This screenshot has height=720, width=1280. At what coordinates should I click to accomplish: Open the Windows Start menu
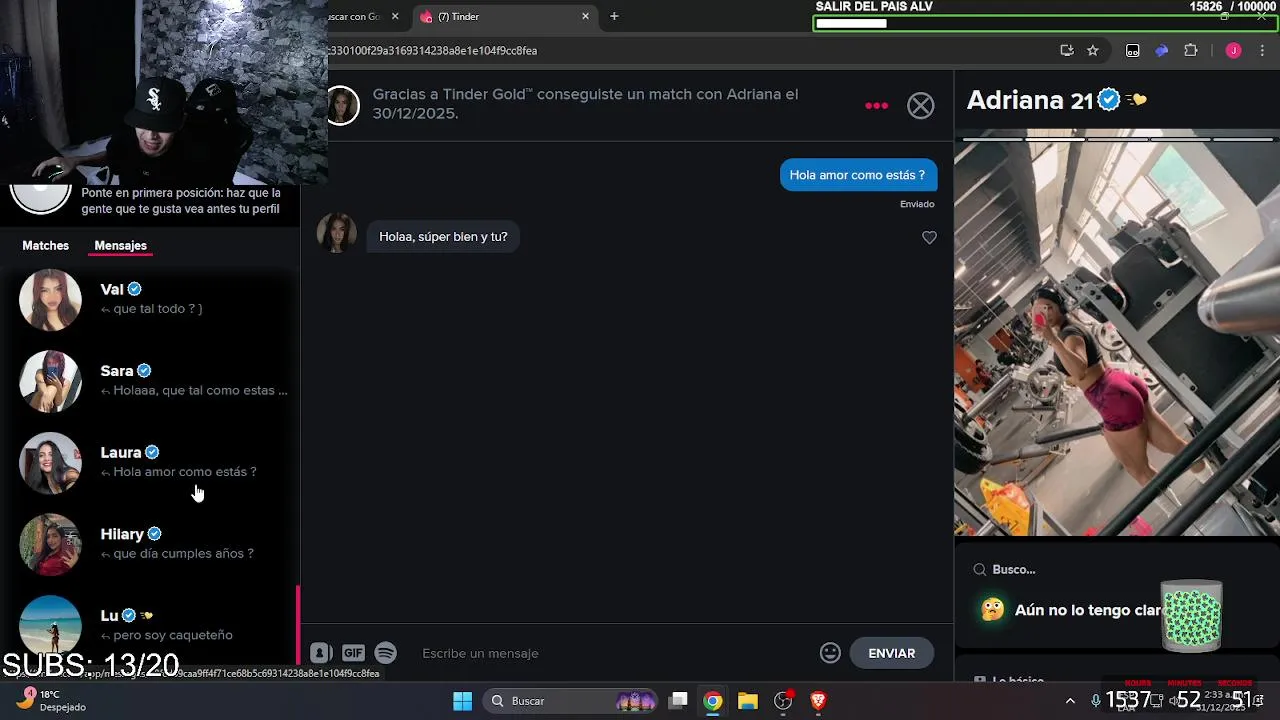pos(462,701)
